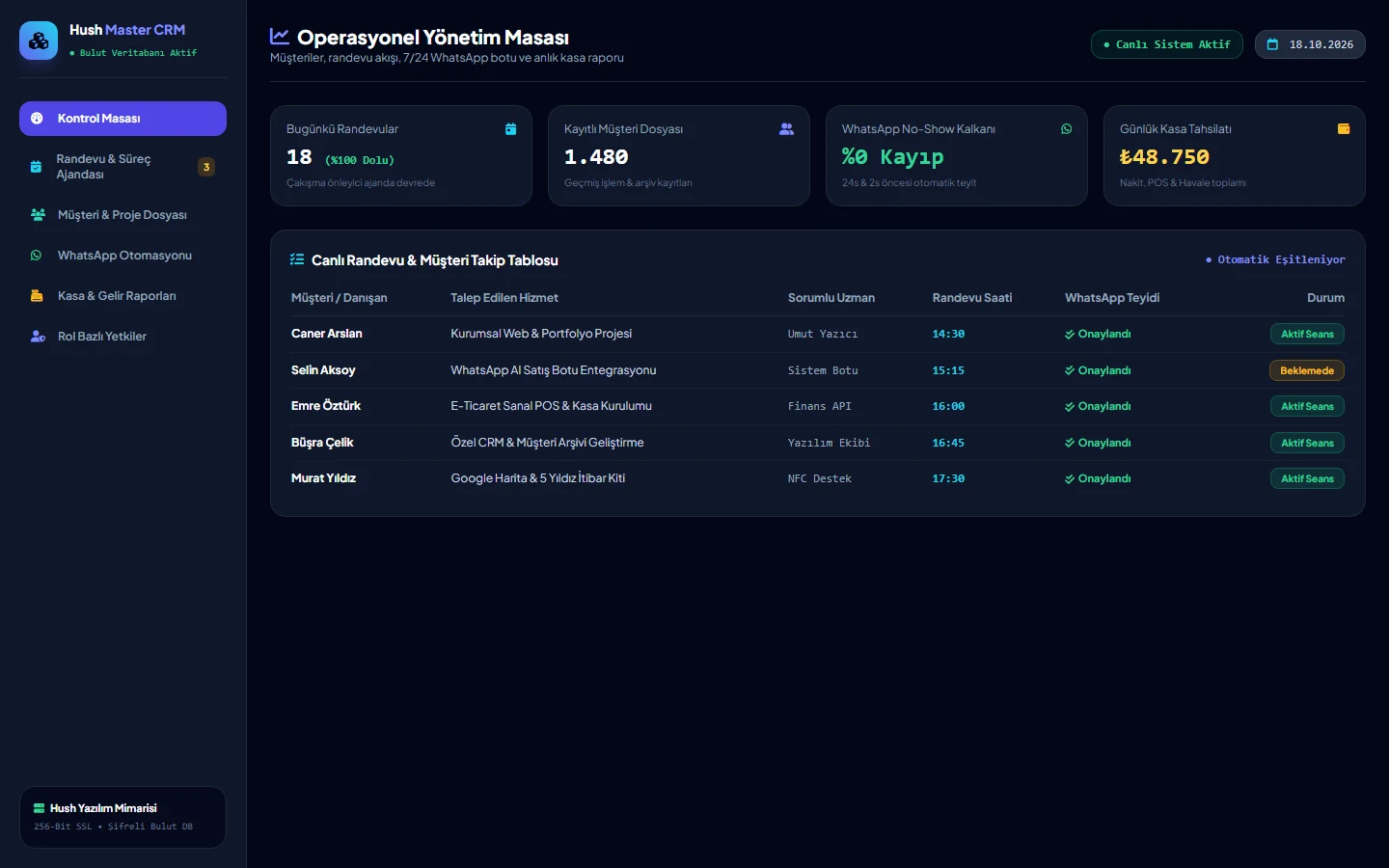
Task: Click the date button 18.10.2026
Action: [x=1310, y=44]
